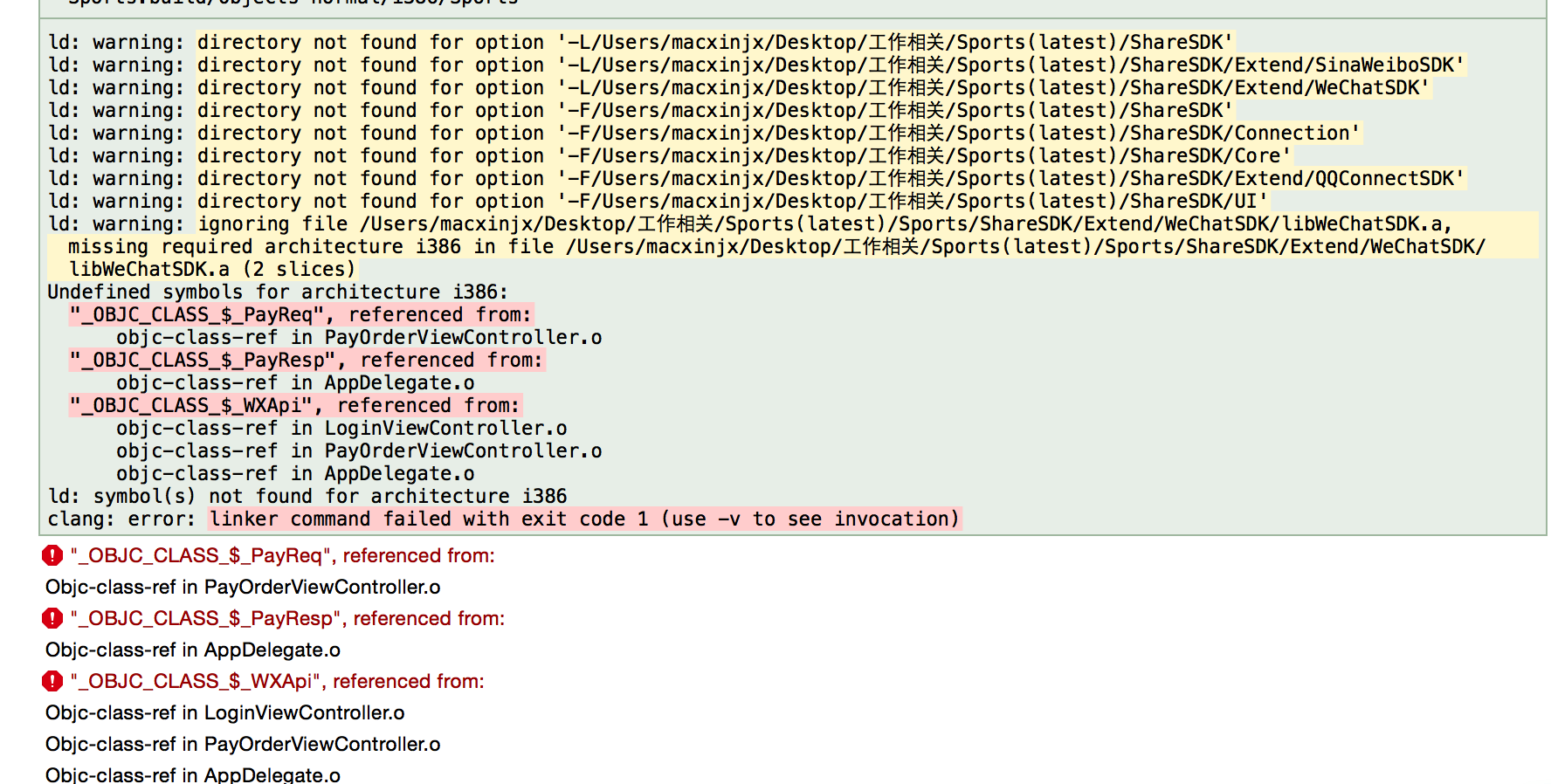Click the log line 'ld: symbol(s) not found for architecture i386'
1551x784 pixels.
307,496
